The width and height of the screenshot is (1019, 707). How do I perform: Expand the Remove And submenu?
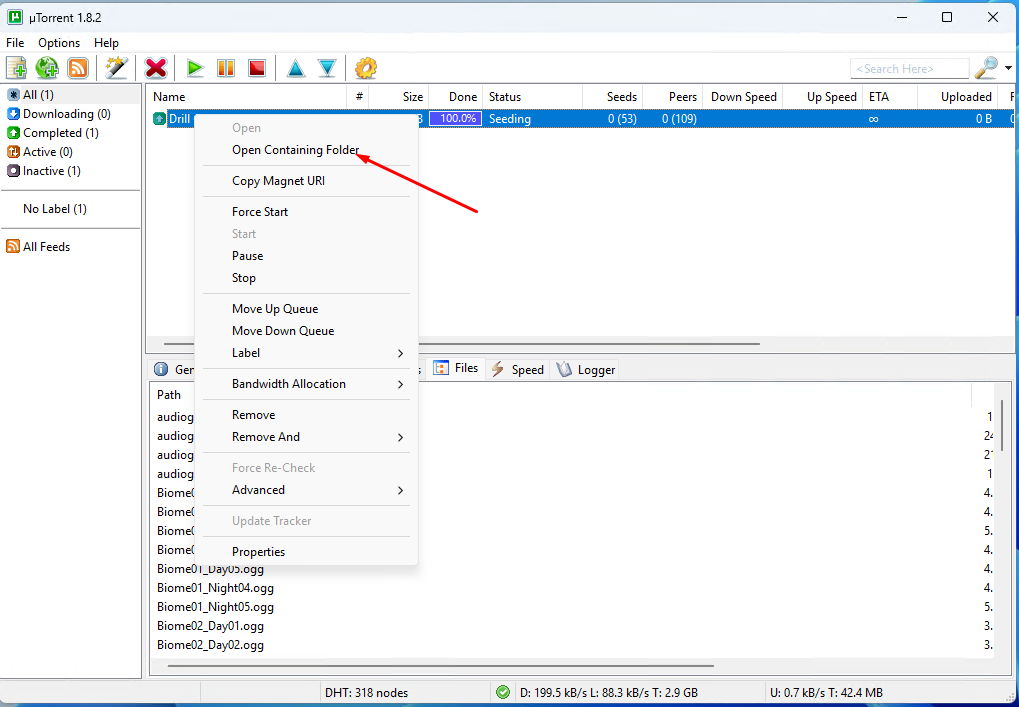(306, 437)
